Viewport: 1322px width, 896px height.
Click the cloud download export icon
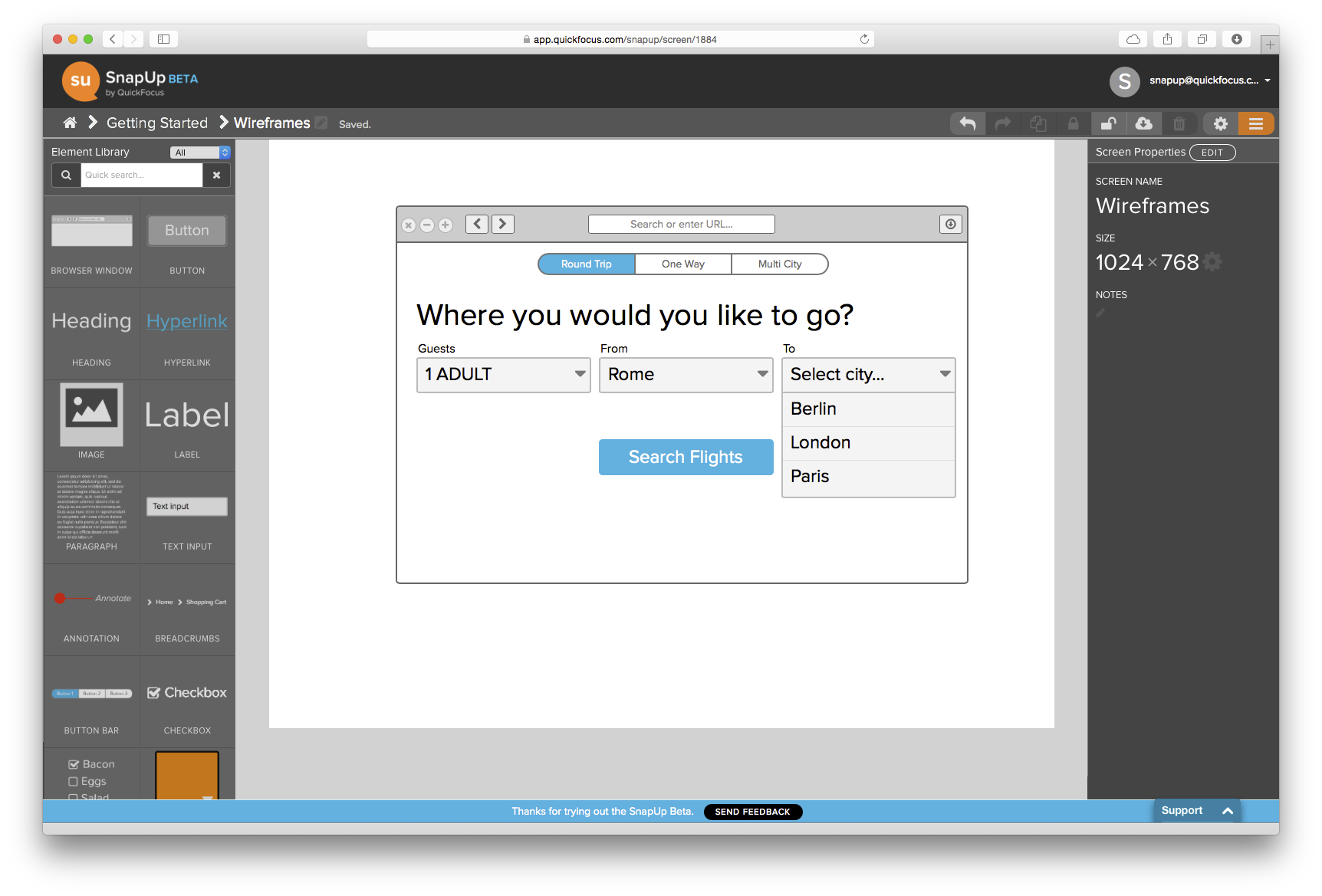pyautogui.click(x=1143, y=123)
